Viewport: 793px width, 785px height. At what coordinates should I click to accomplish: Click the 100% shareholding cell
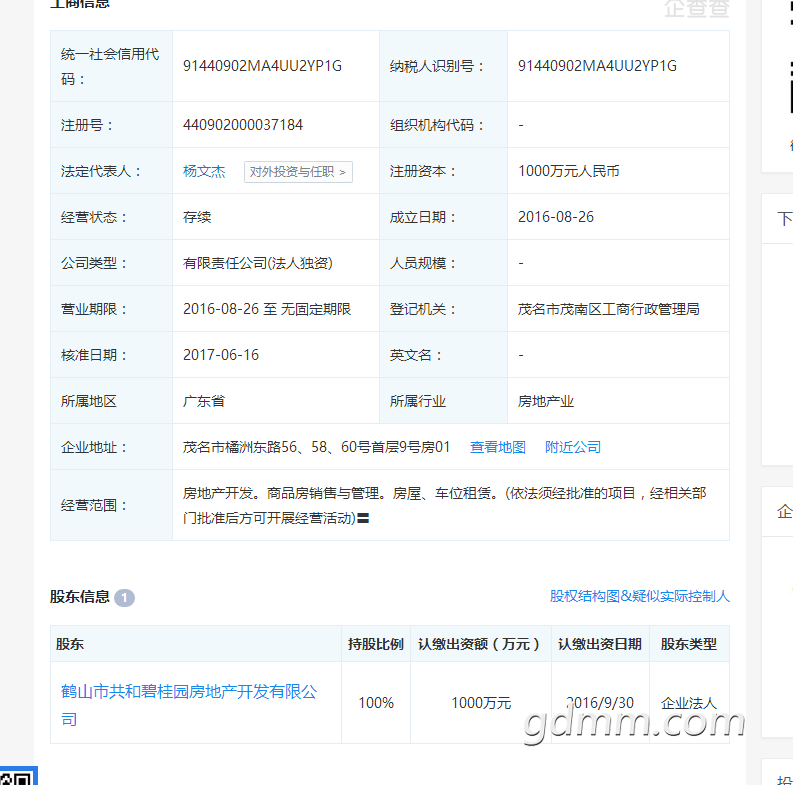(x=376, y=703)
